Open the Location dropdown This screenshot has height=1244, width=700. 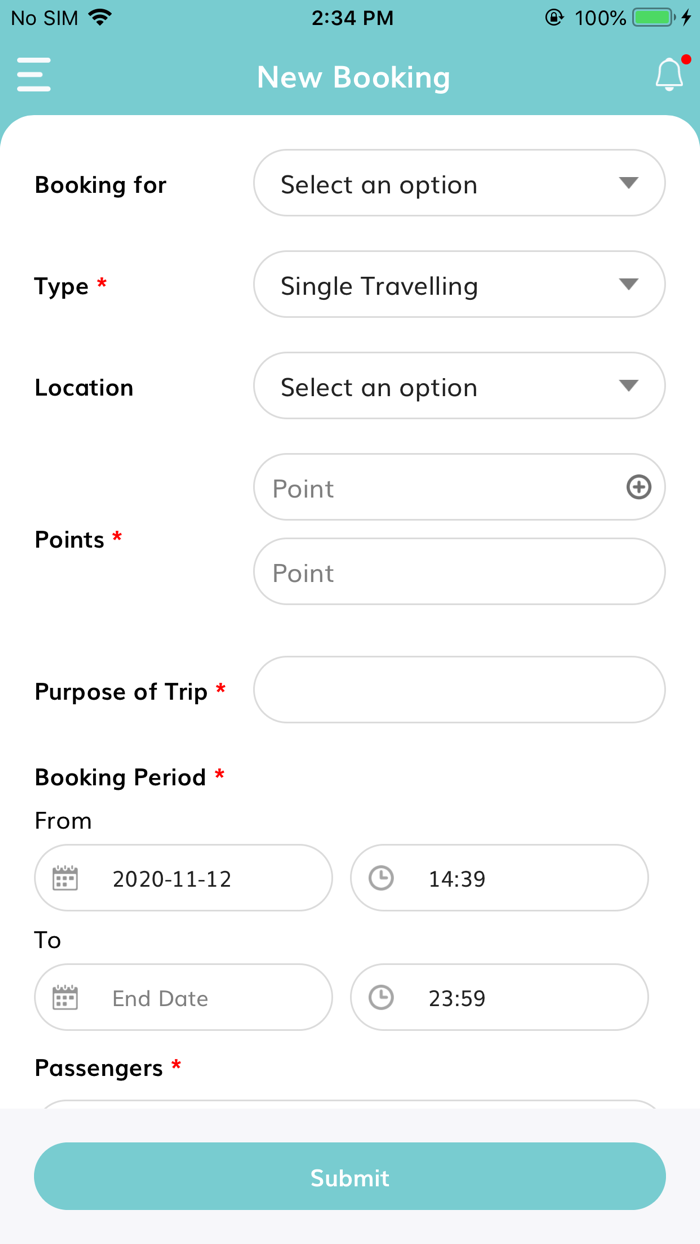point(458,386)
